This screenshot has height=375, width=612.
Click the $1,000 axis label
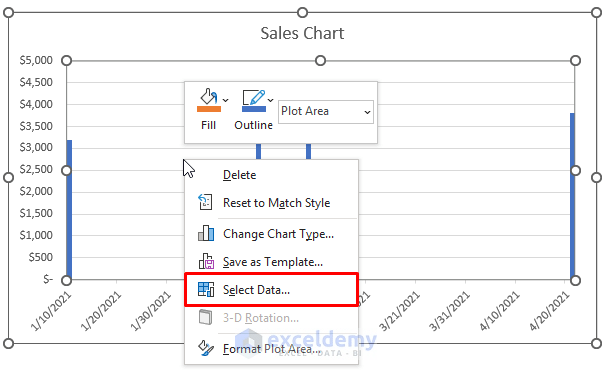pos(36,235)
